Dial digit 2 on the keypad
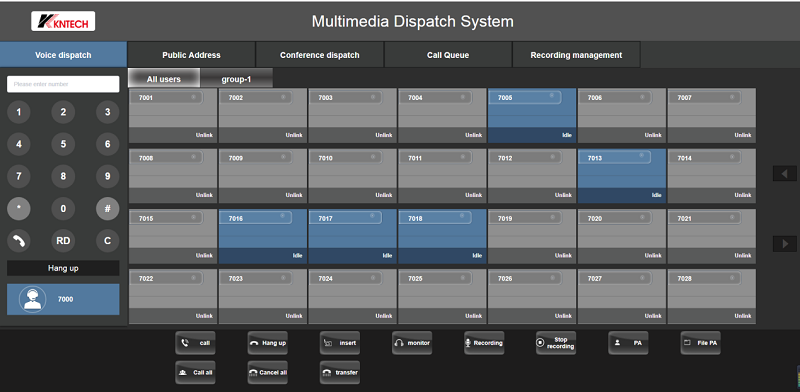The image size is (800, 392). (63, 112)
